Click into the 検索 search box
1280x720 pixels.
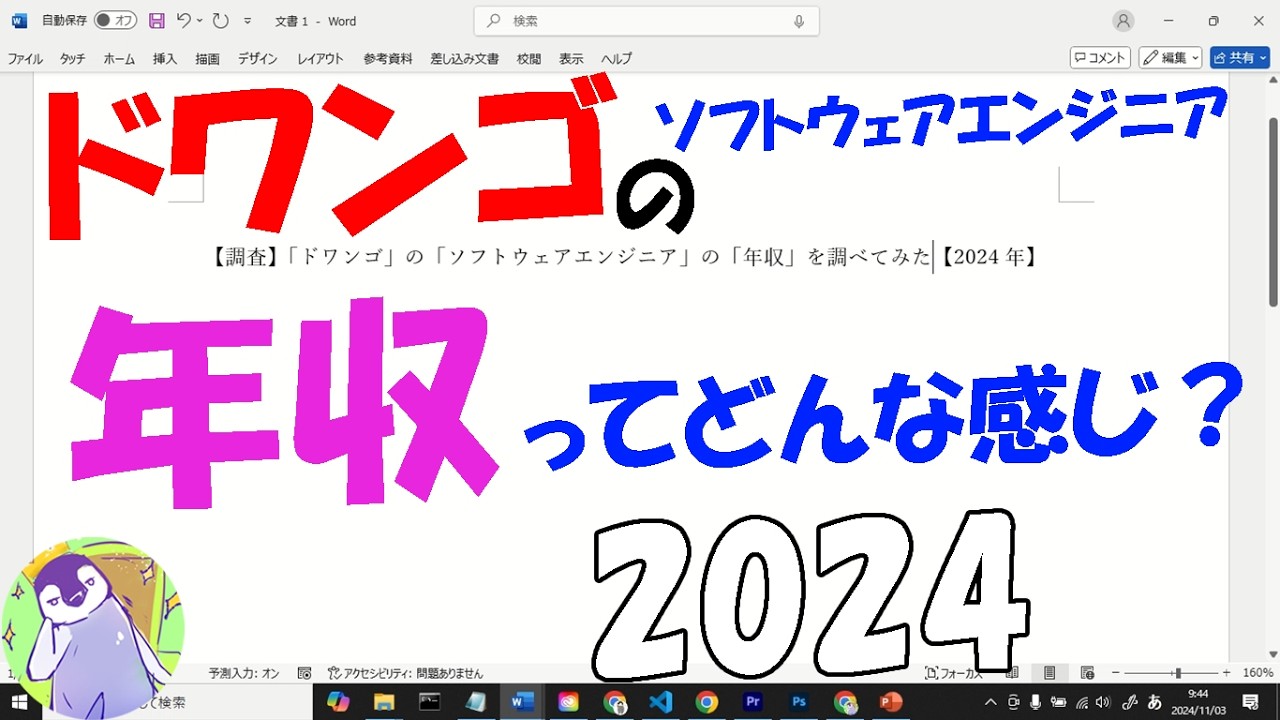[x=646, y=21]
